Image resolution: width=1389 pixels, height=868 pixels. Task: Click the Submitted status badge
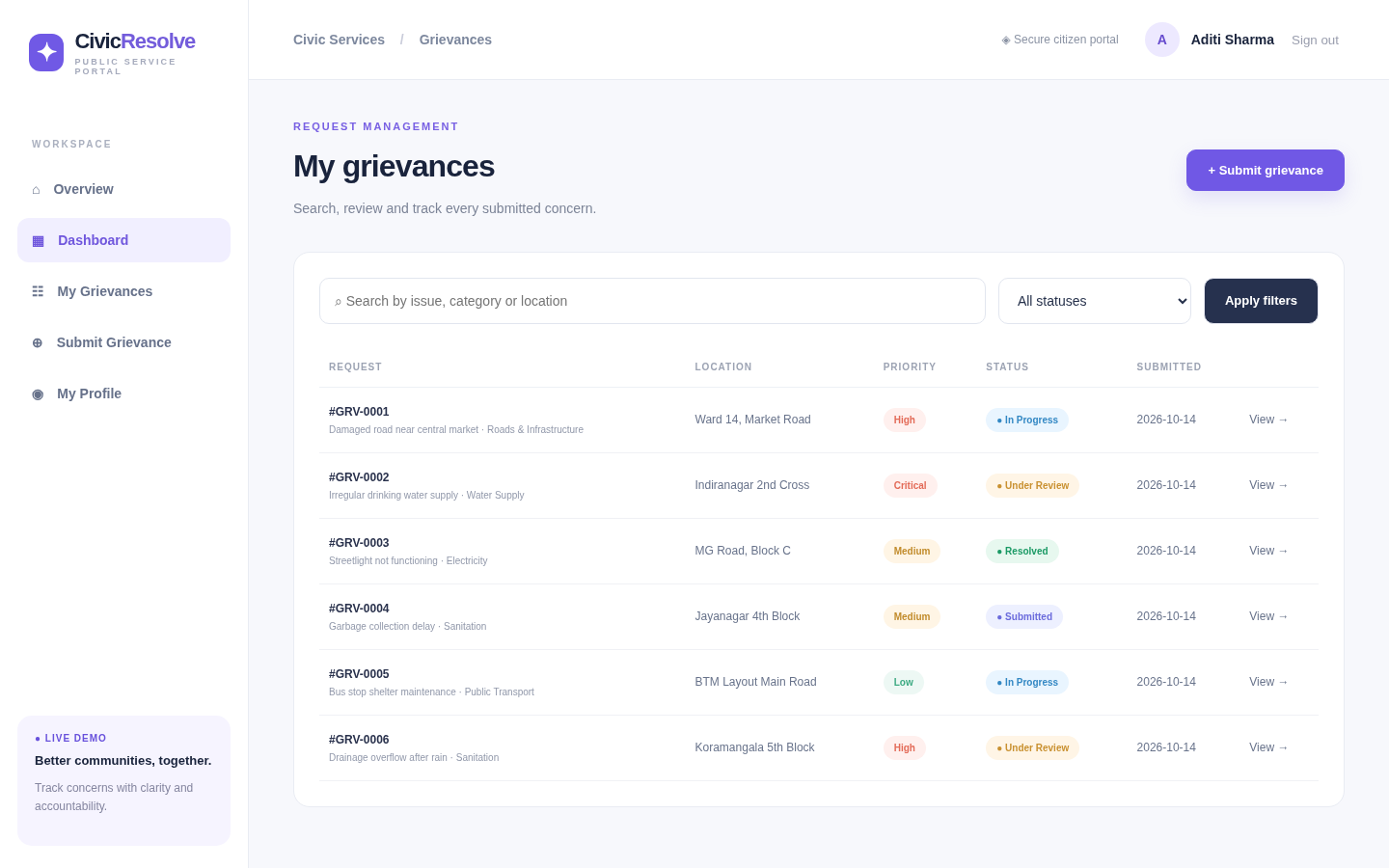click(x=1024, y=616)
